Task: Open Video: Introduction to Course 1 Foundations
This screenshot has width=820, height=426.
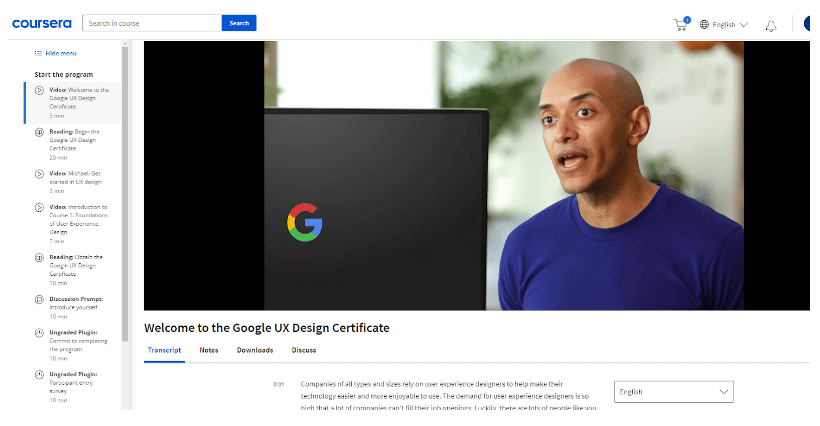Action: pyautogui.click(x=73, y=224)
